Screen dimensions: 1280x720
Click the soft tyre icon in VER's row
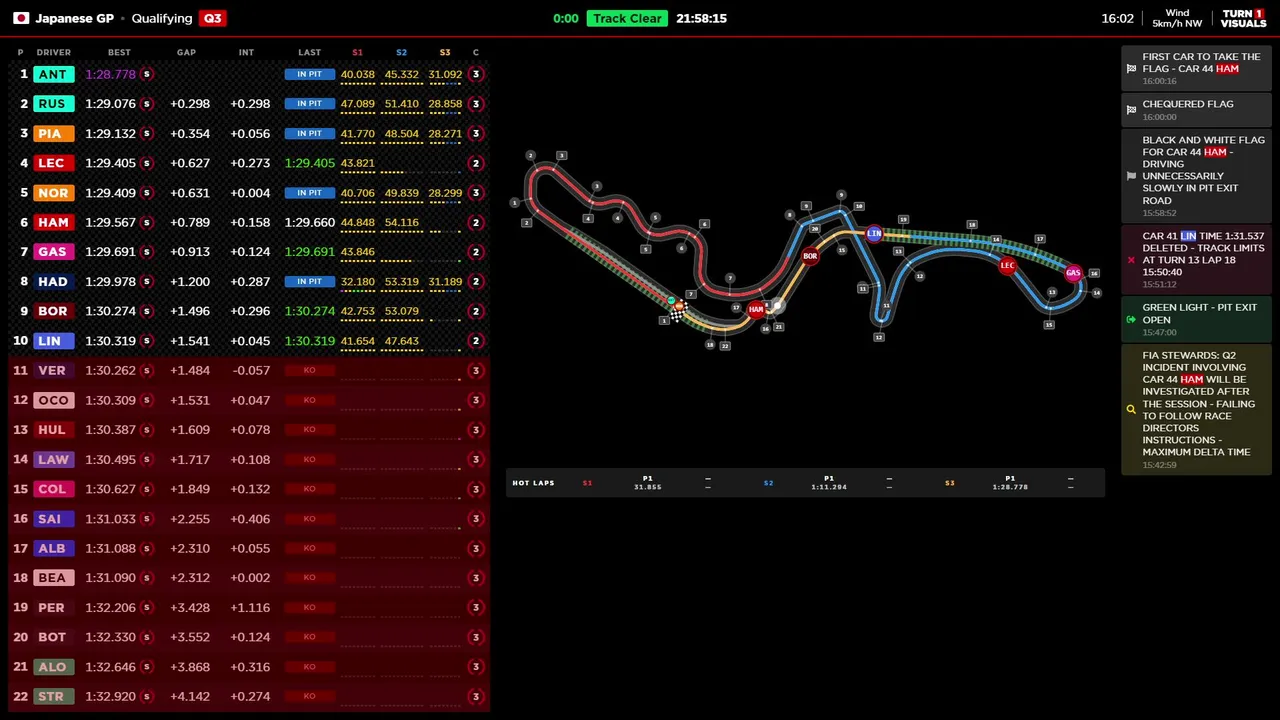click(147, 370)
